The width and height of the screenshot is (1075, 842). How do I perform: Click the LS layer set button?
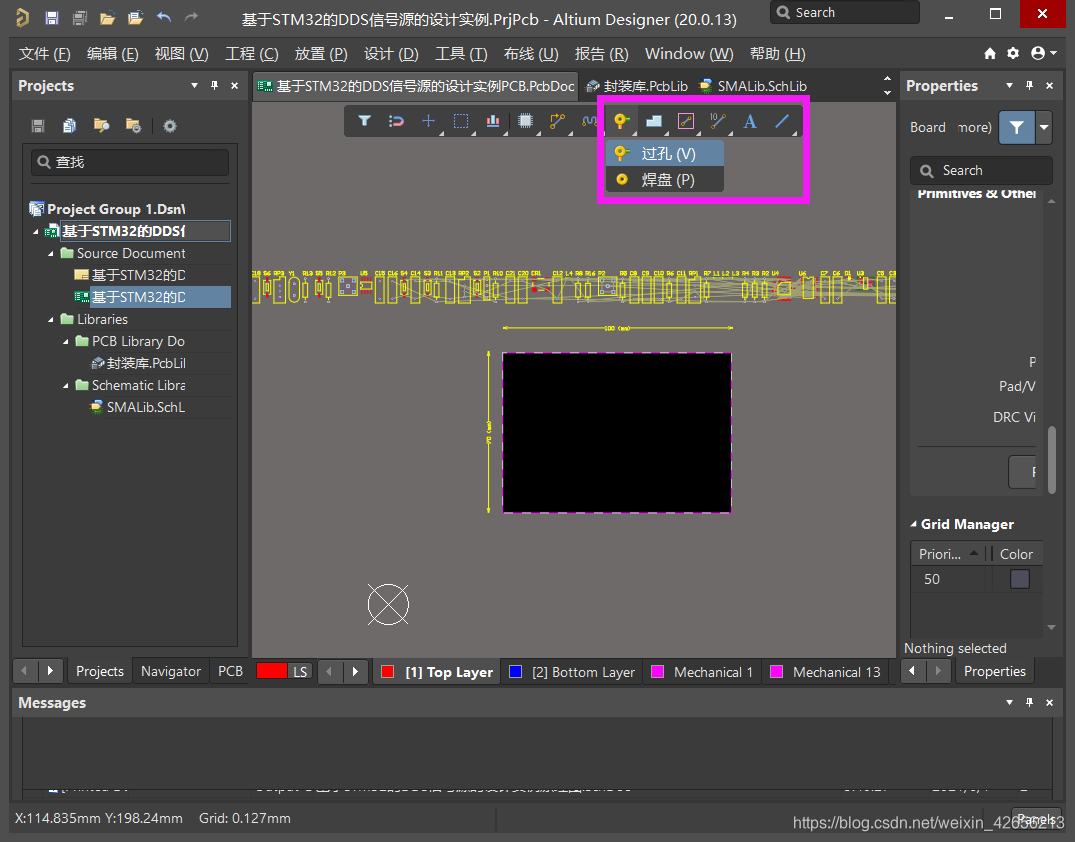(300, 671)
